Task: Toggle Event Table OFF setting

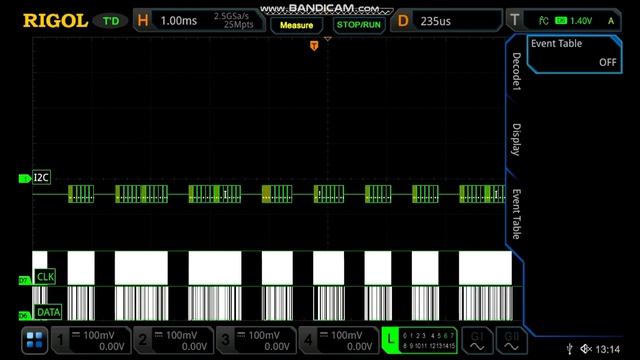Action: click(574, 54)
